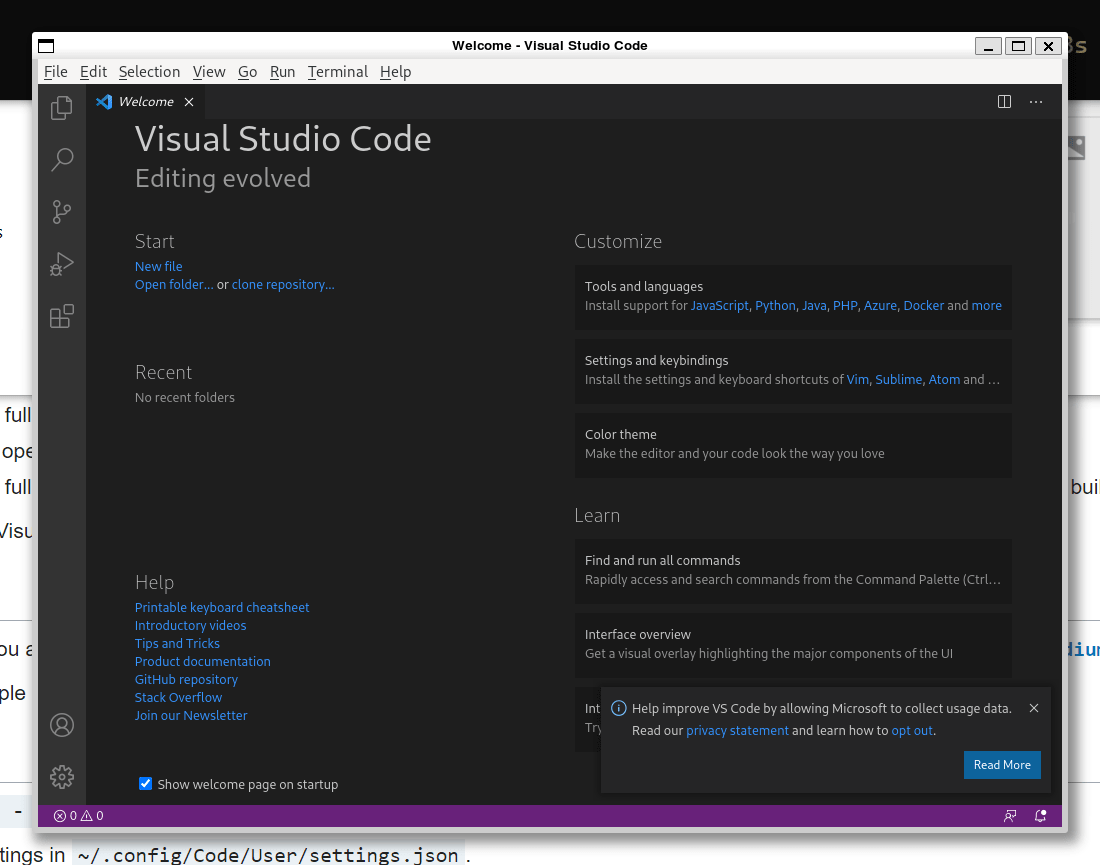Click the Read More button
This screenshot has height=865, width=1100.
(x=1002, y=765)
